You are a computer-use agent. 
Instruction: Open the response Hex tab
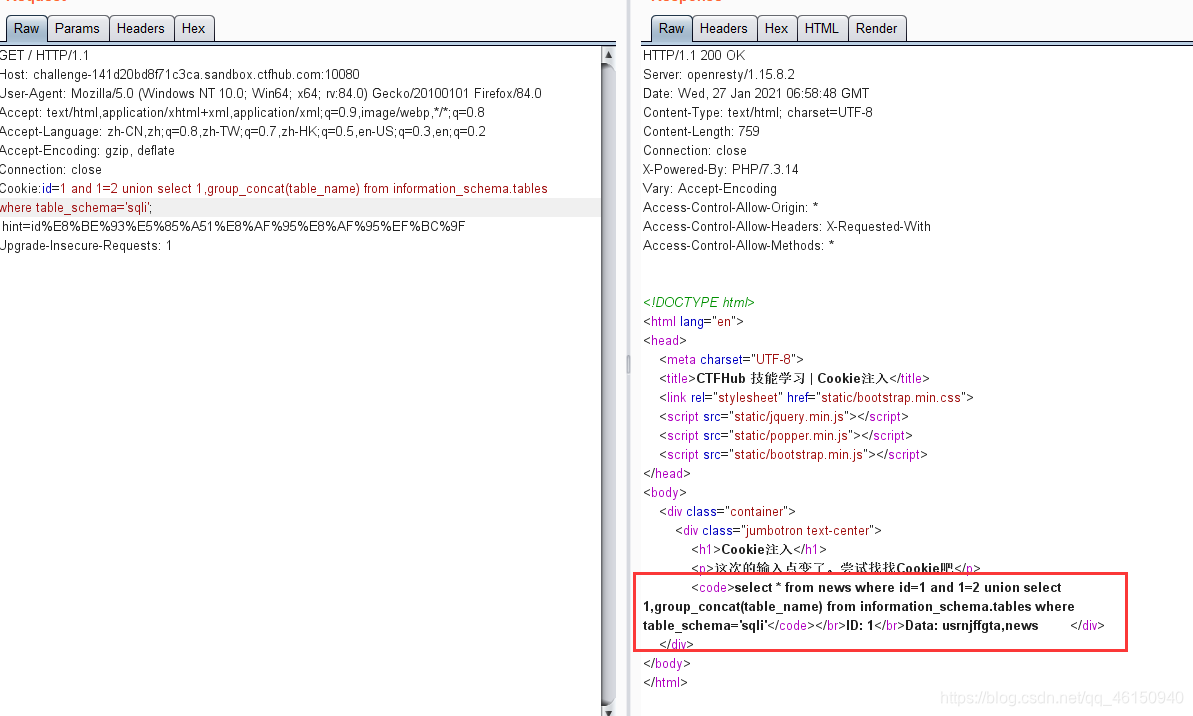776,28
